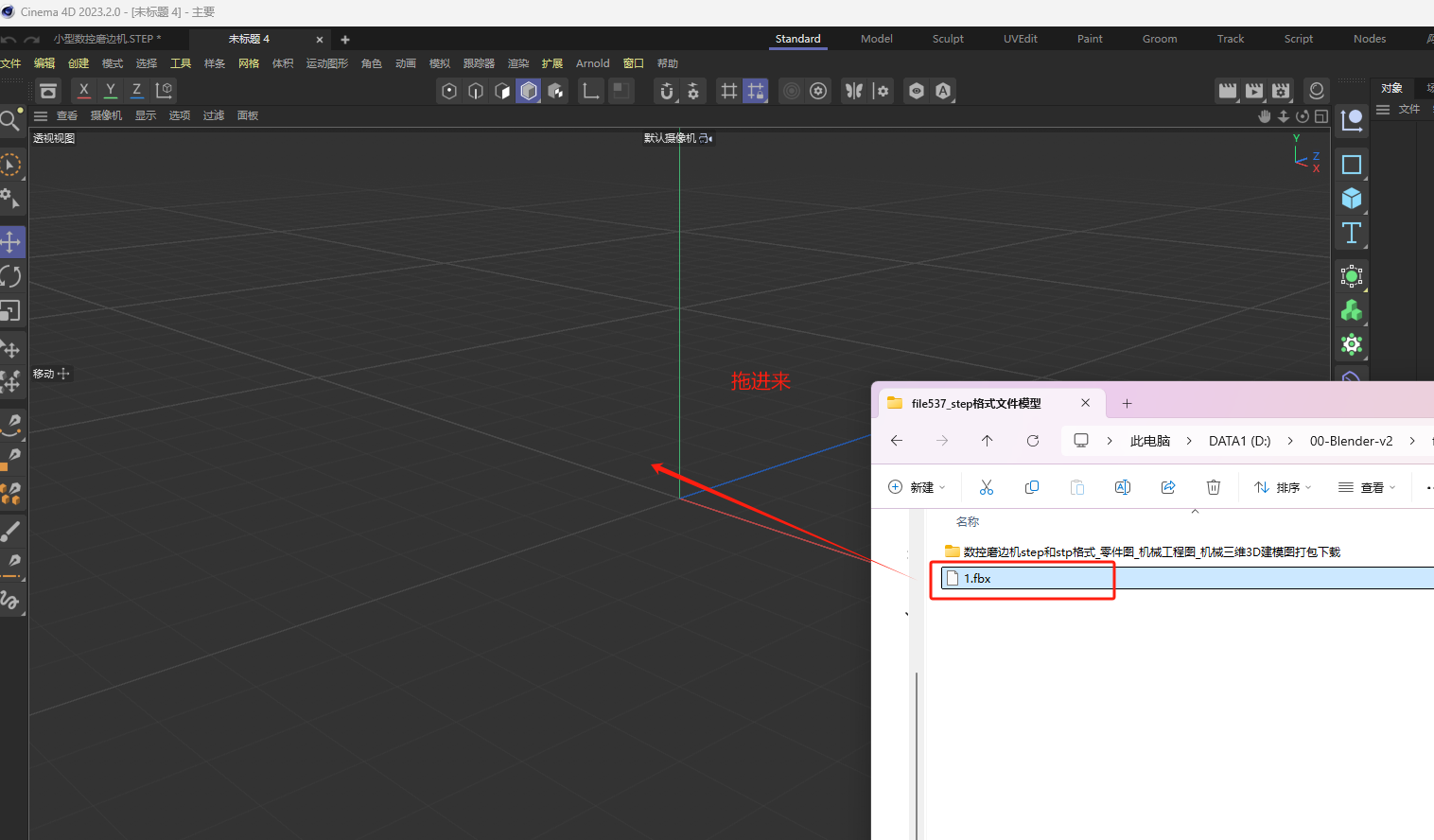This screenshot has width=1434, height=840.
Task: Toggle workplane grid icon
Action: coord(729,91)
